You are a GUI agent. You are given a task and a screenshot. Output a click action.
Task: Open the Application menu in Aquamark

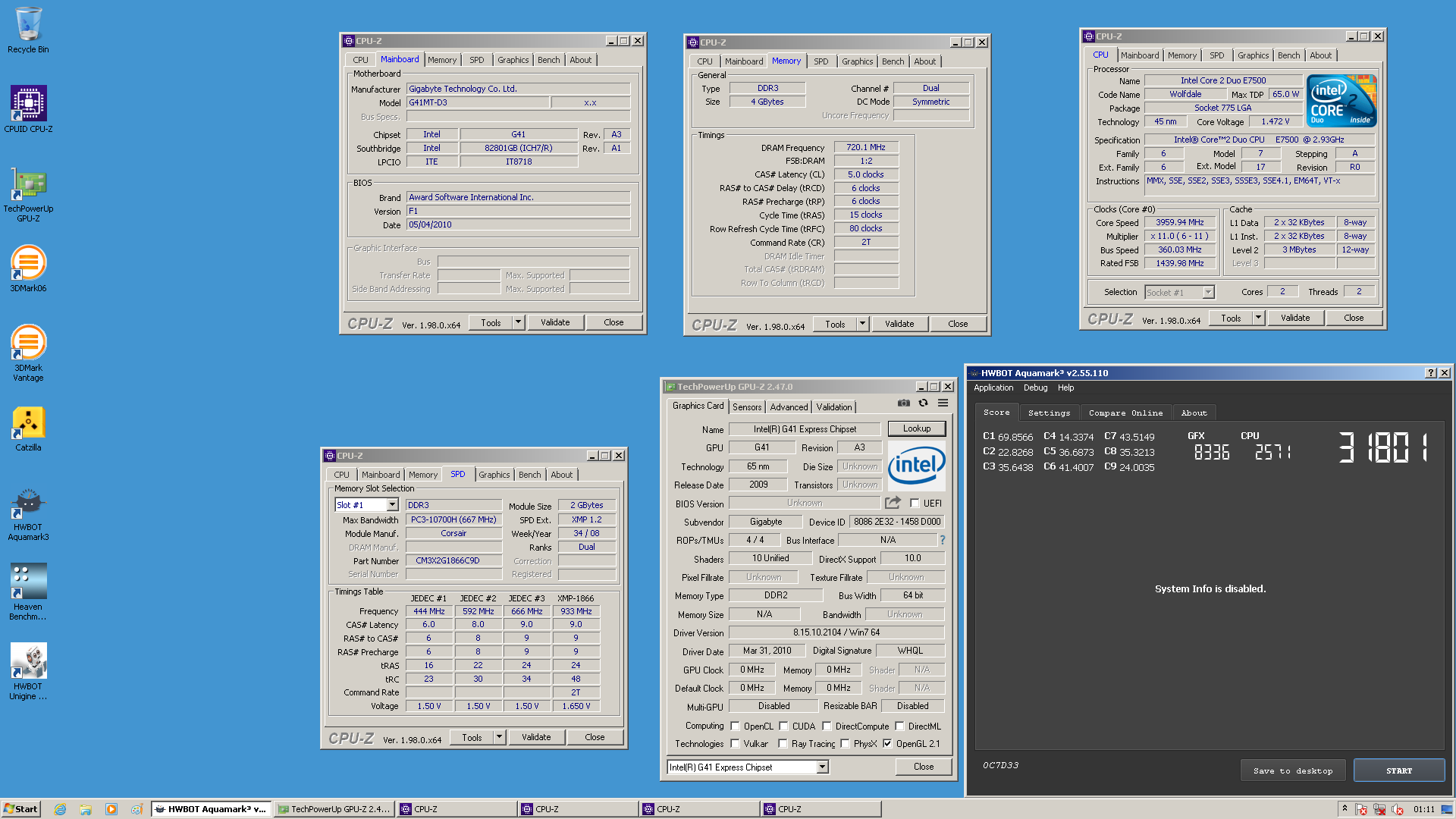pyautogui.click(x=993, y=388)
